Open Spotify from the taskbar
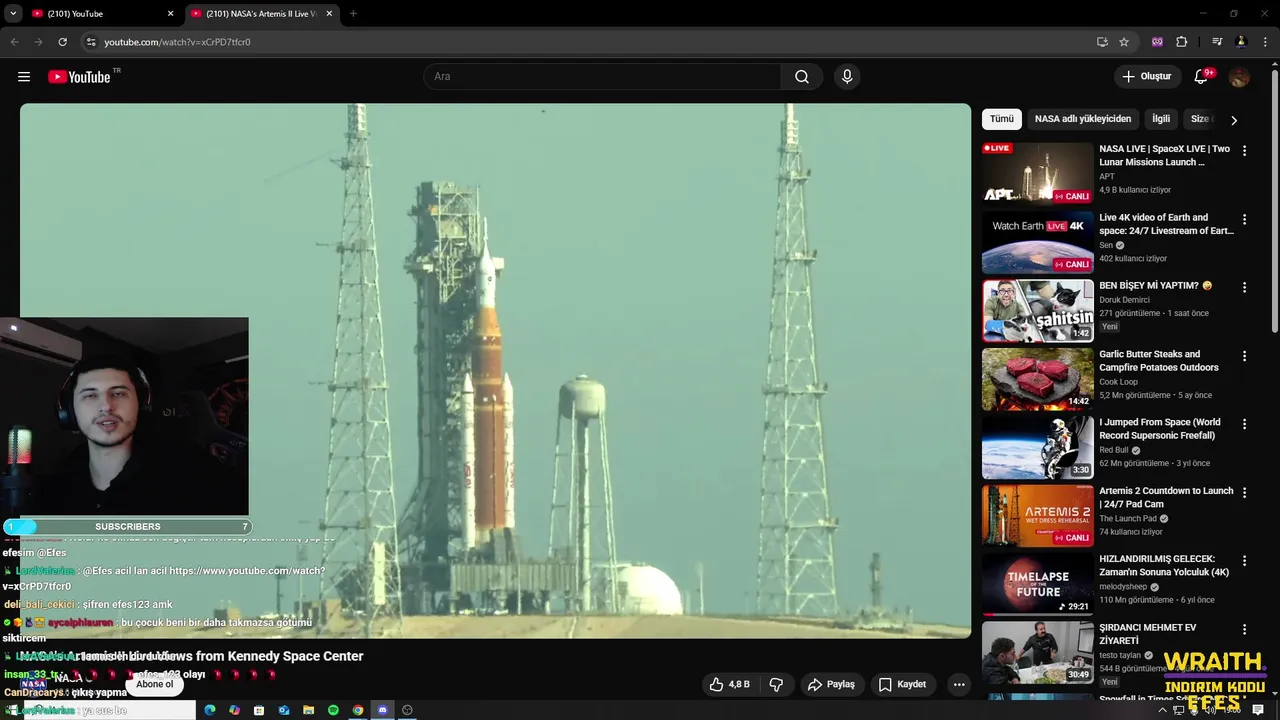This screenshot has width=1280, height=720. click(333, 710)
